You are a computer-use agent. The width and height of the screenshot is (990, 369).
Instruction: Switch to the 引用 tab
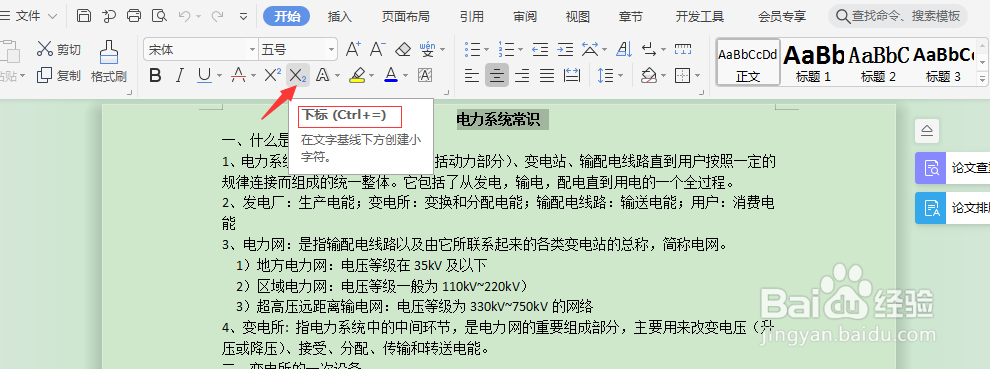(472, 16)
